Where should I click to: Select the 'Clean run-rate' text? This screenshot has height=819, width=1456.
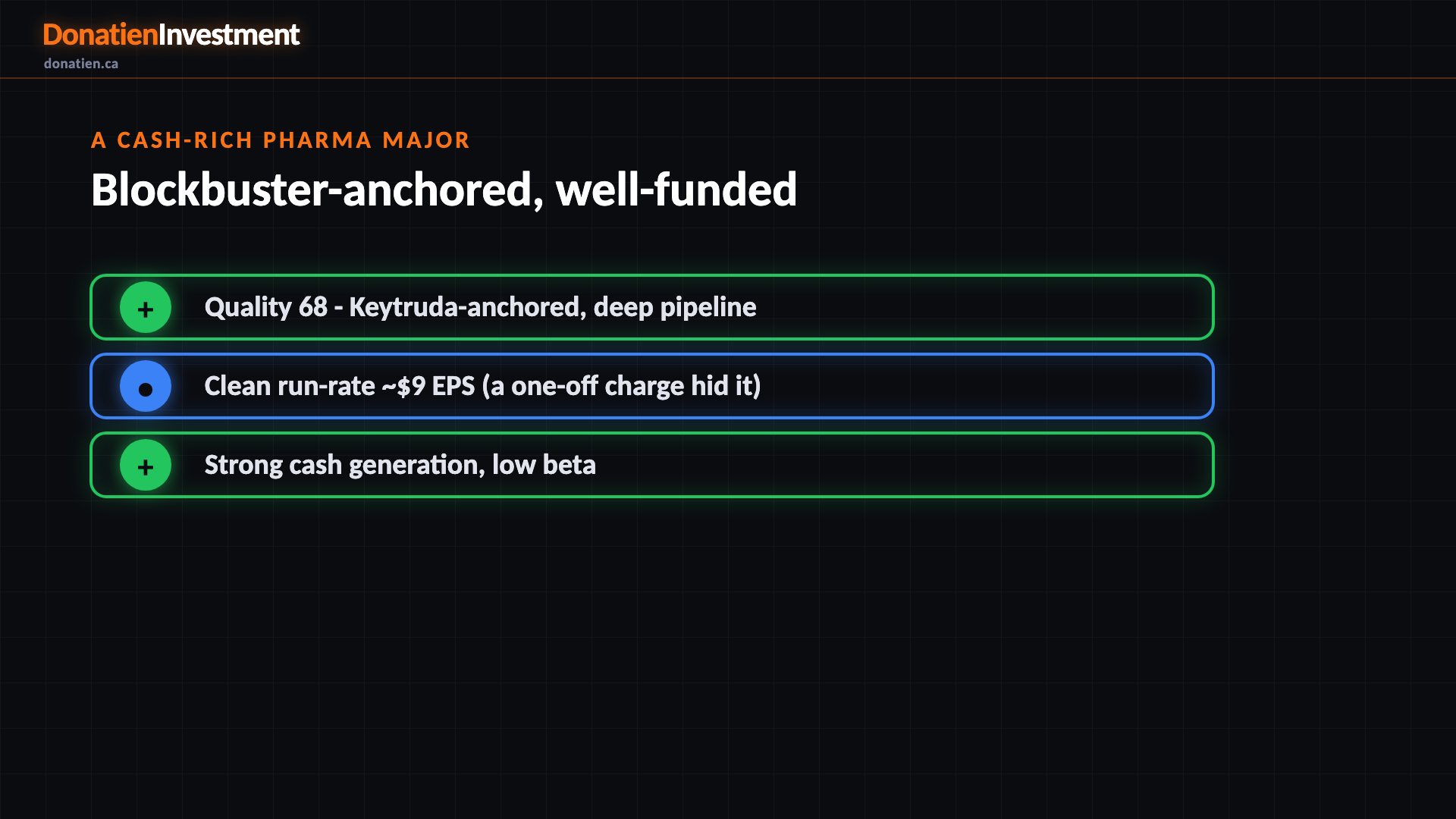point(290,386)
